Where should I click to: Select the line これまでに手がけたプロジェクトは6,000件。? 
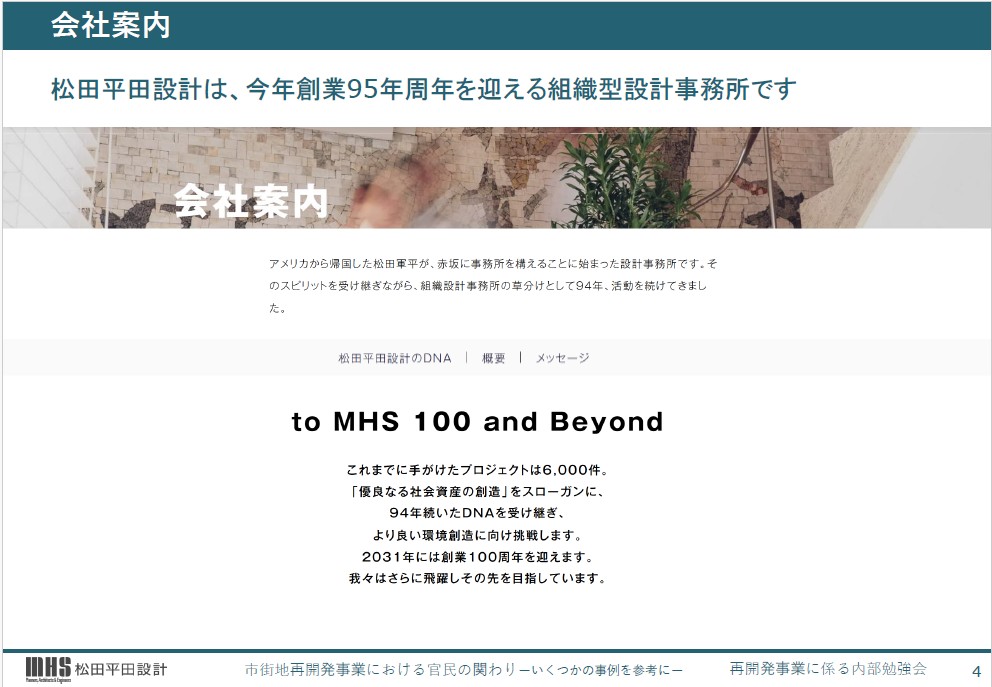pyautogui.click(x=478, y=470)
